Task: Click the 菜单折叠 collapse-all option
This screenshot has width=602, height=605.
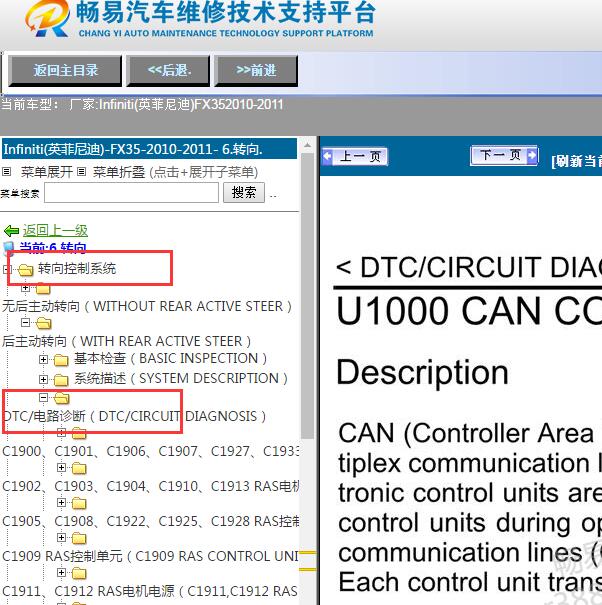Action: click(119, 172)
